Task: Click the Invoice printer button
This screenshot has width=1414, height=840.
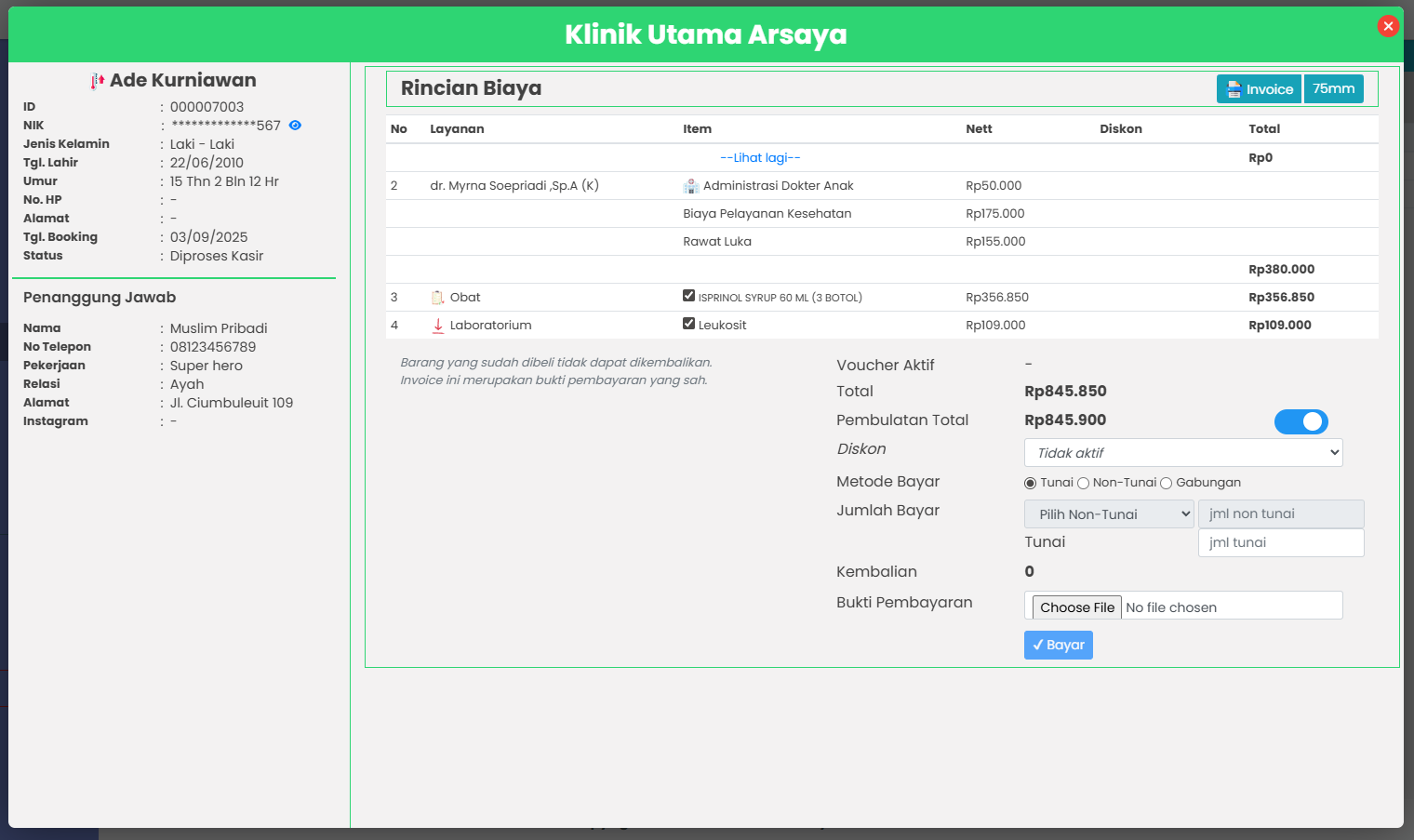Action: (1259, 89)
